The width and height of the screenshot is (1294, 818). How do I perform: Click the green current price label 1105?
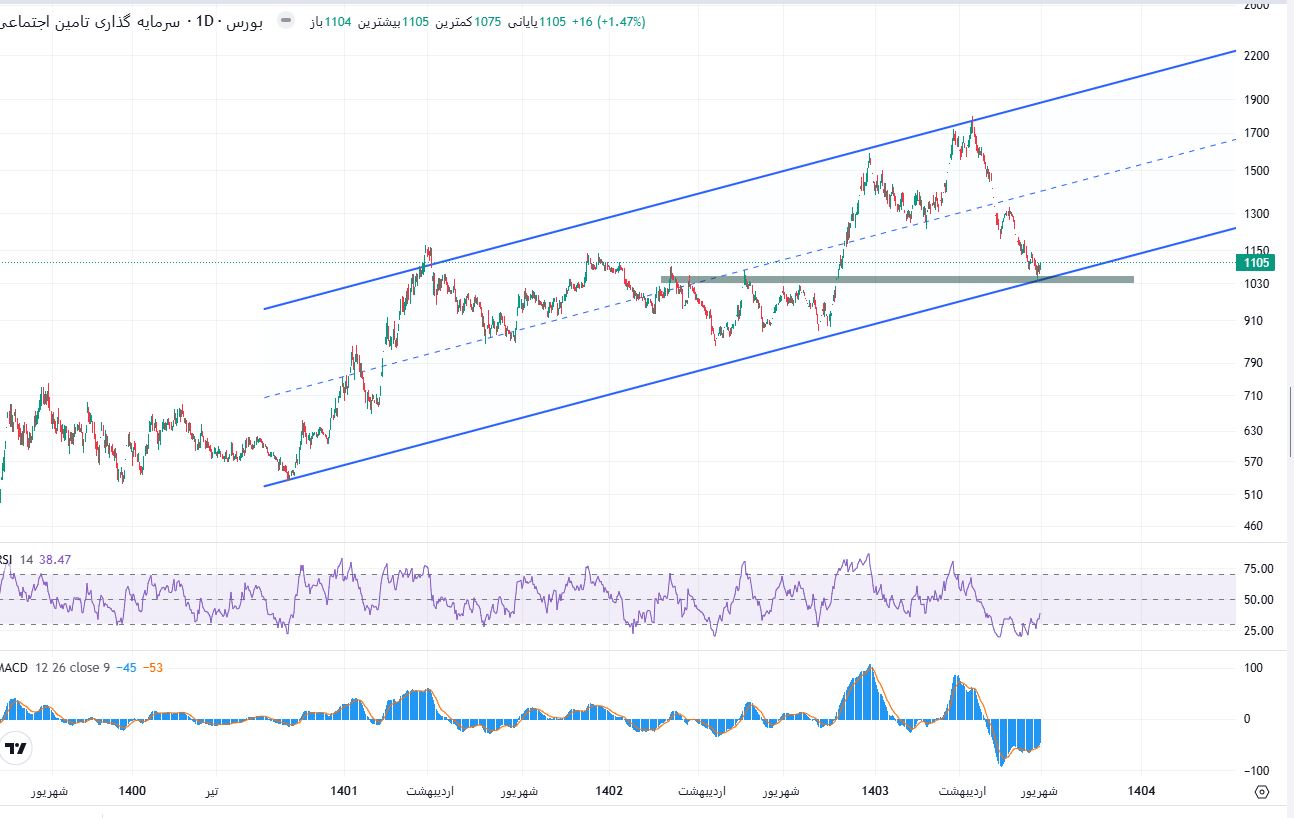click(1254, 263)
